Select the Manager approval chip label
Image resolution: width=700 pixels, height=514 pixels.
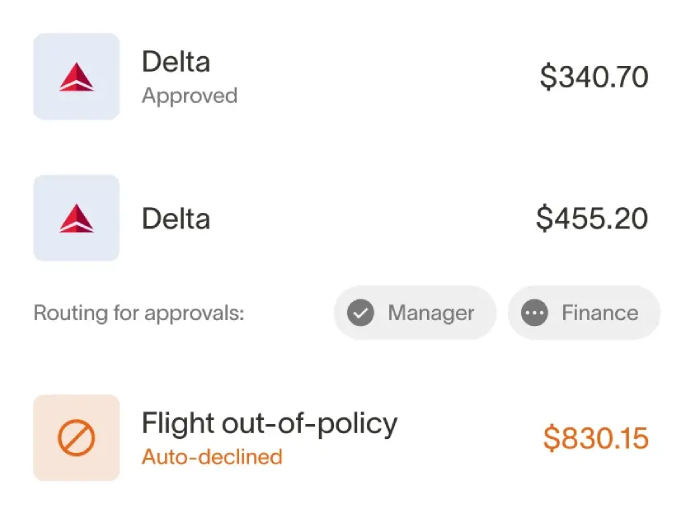(431, 313)
